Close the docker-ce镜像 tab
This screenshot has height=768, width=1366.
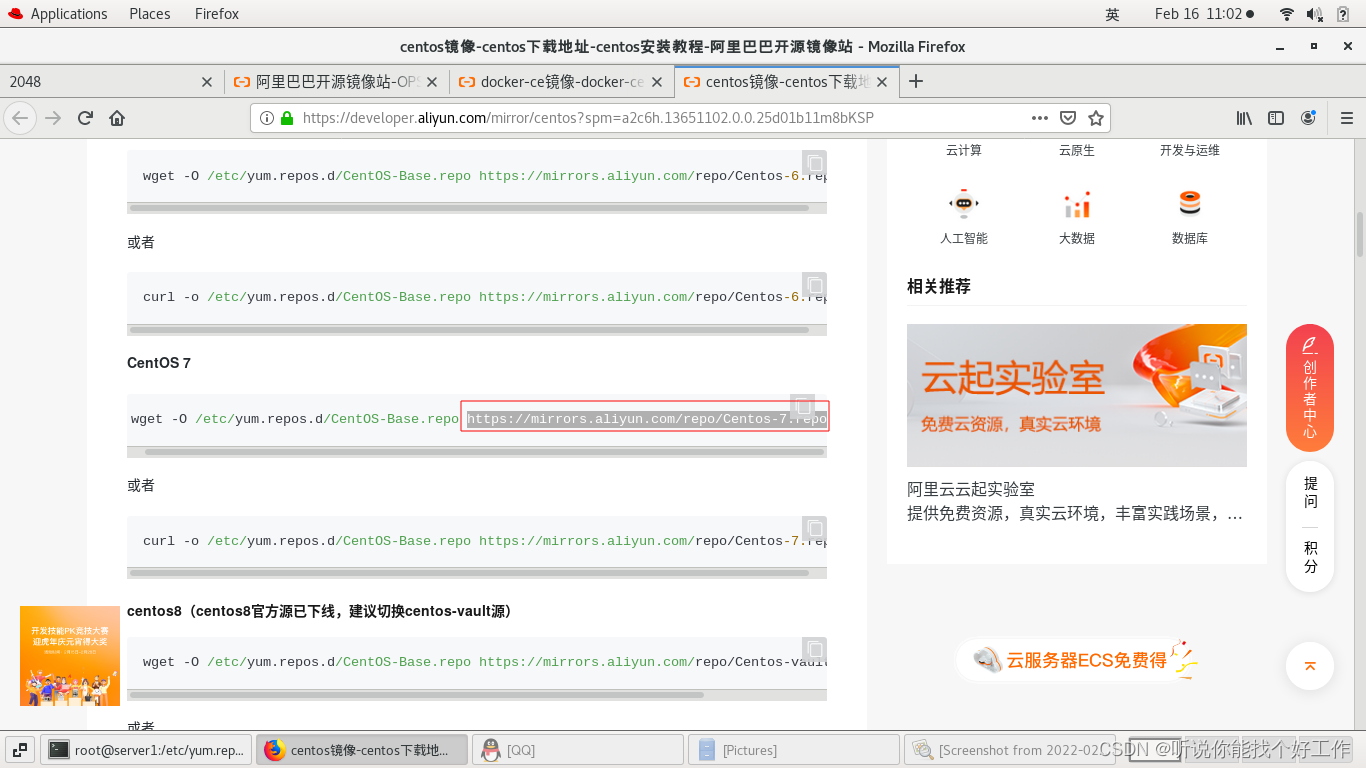click(657, 82)
